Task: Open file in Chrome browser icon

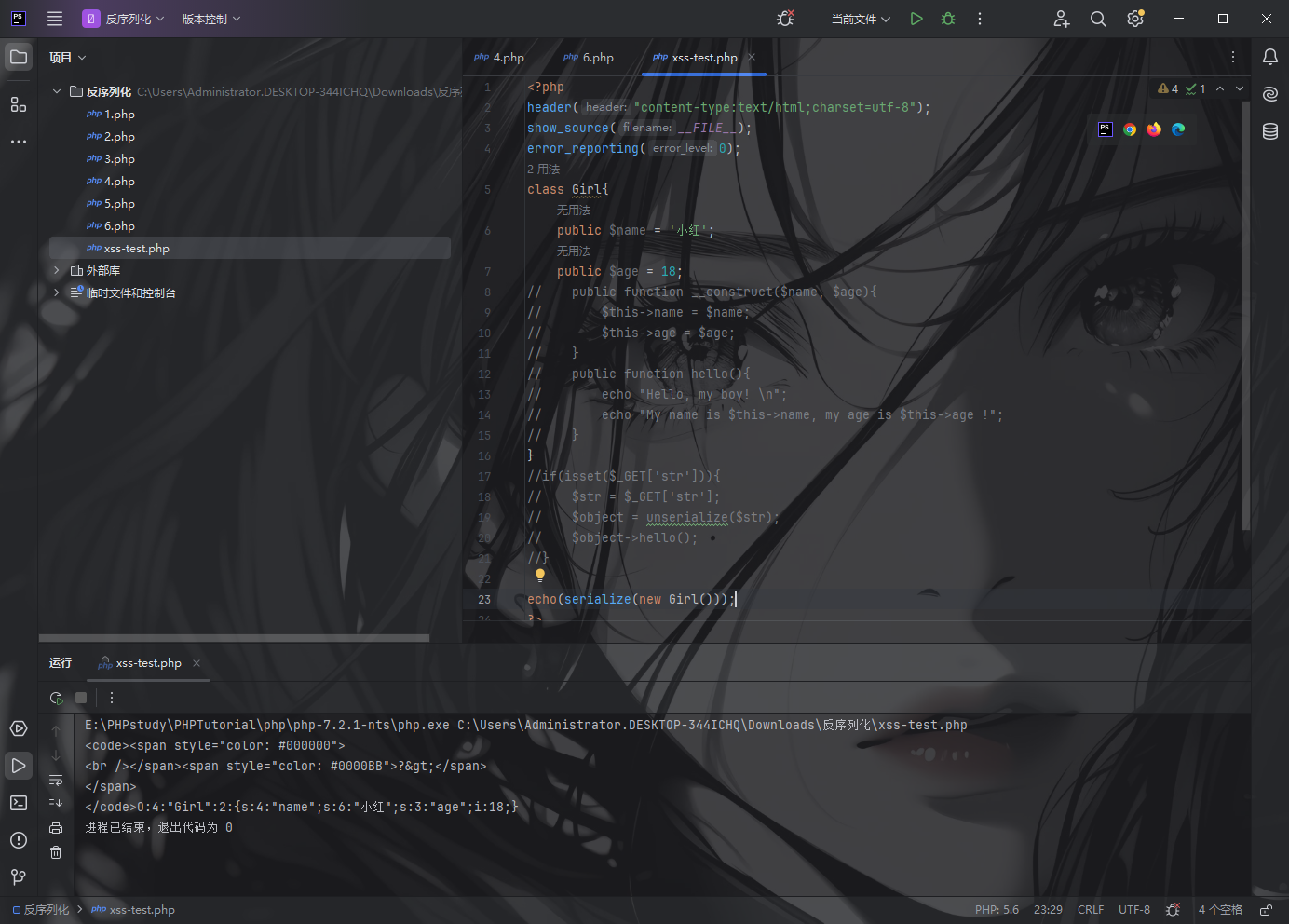Action: click(1130, 129)
